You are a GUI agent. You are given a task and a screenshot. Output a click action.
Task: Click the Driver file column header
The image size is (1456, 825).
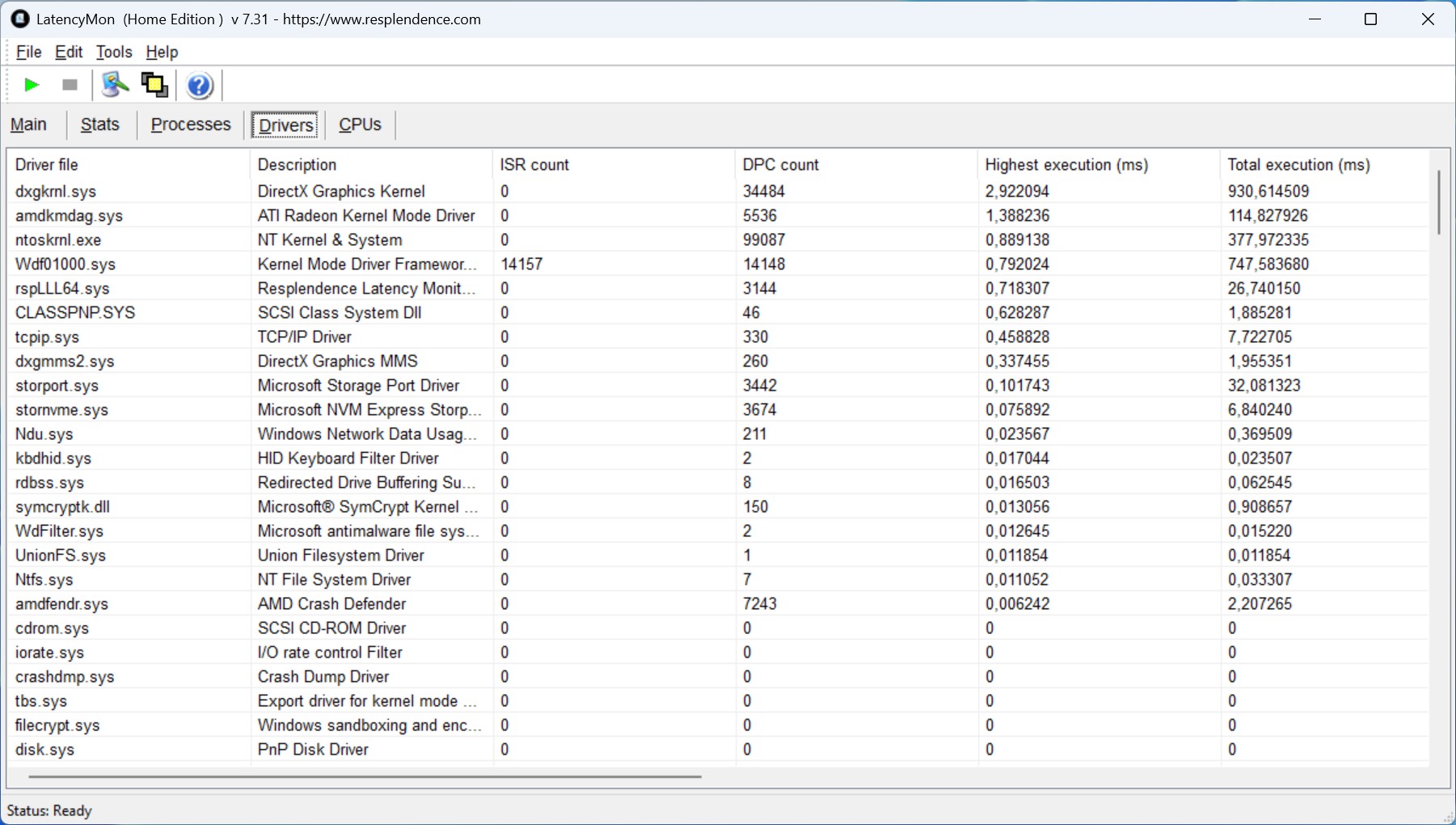click(47, 165)
